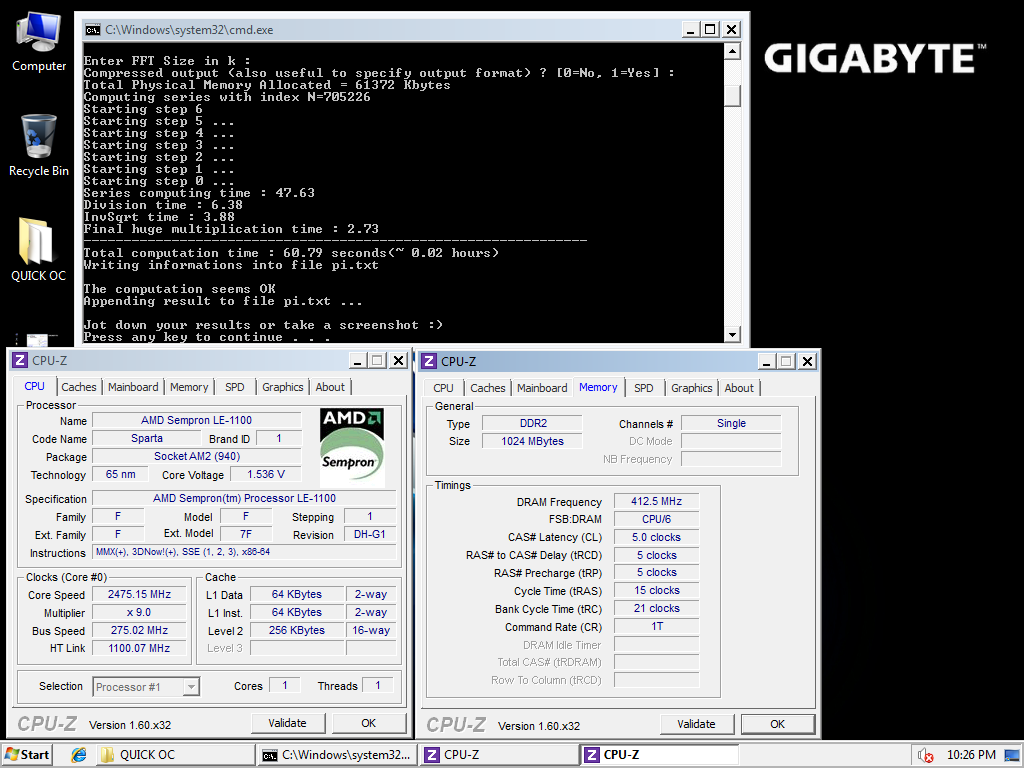This screenshot has height=768, width=1024.
Task: Click the cmd window scrollbar thumb
Action: (x=733, y=96)
